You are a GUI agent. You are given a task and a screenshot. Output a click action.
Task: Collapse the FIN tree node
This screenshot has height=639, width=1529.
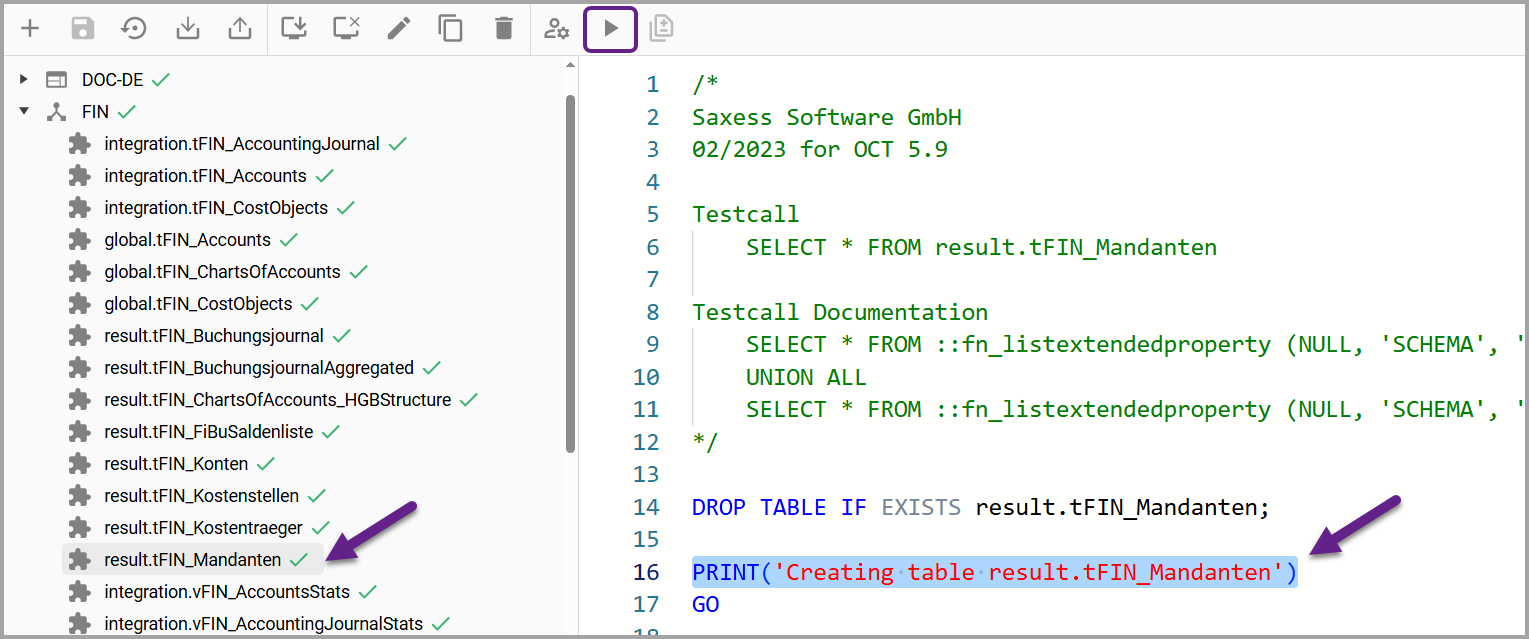pyautogui.click(x=24, y=111)
